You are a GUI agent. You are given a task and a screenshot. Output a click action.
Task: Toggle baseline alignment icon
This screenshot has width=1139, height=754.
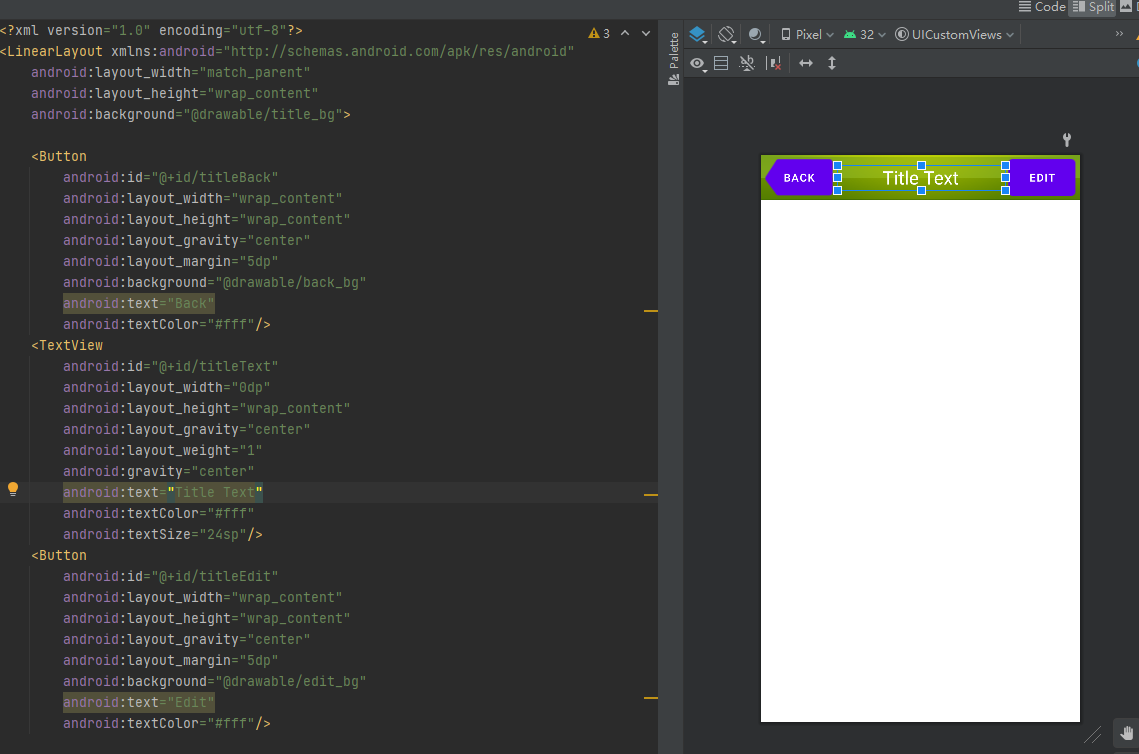[747, 63]
